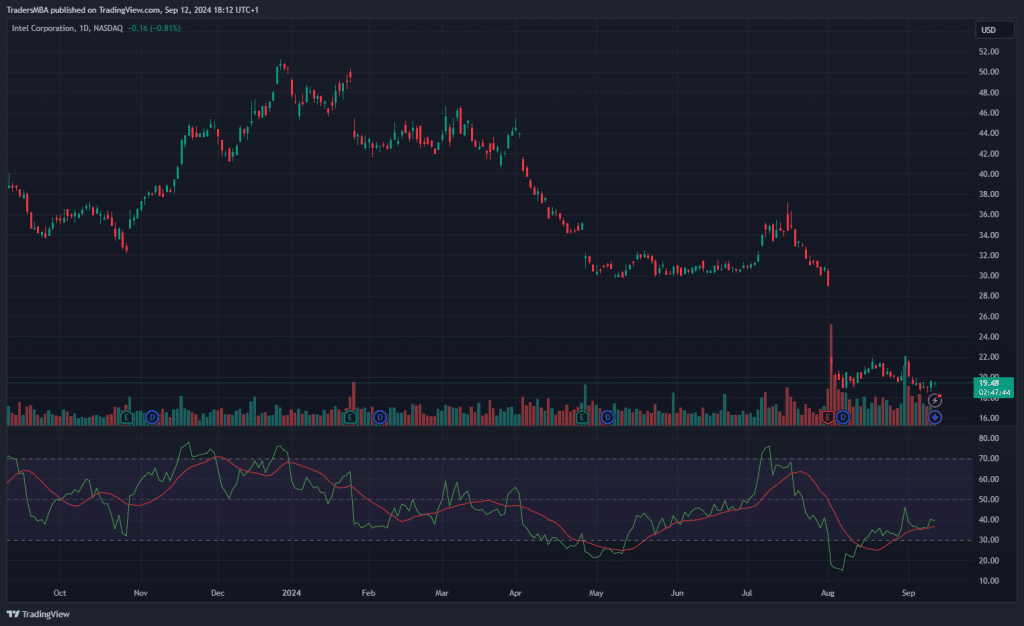Select the dividend marker in May 2024
Screen dimensions: 1024x626
[606, 416]
